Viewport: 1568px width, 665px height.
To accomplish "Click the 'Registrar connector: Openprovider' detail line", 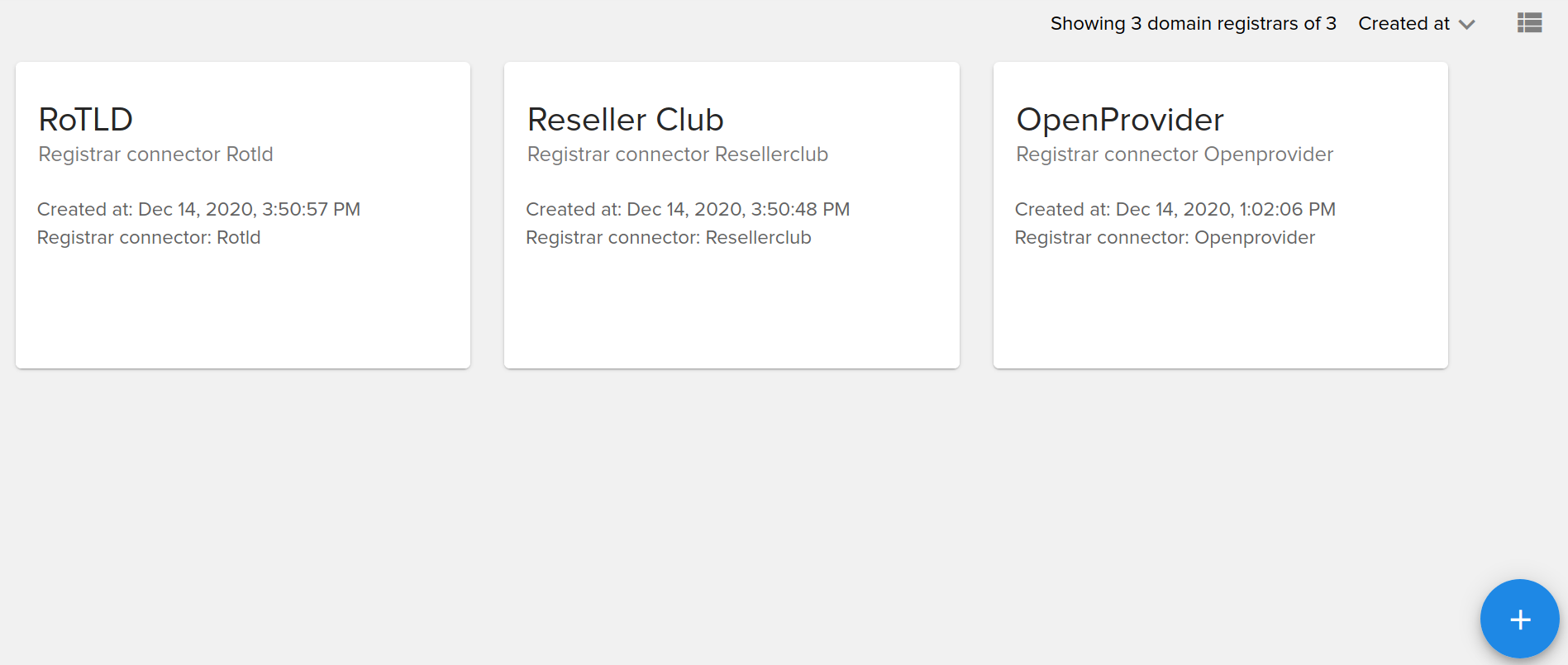I will click(x=1165, y=238).
